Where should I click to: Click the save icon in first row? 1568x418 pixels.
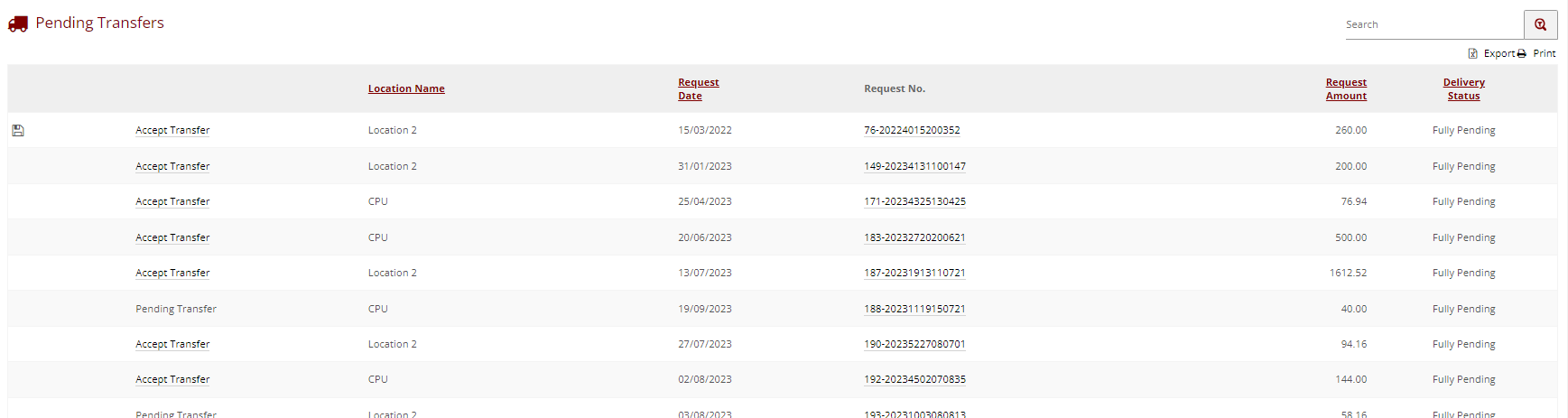[x=18, y=131]
